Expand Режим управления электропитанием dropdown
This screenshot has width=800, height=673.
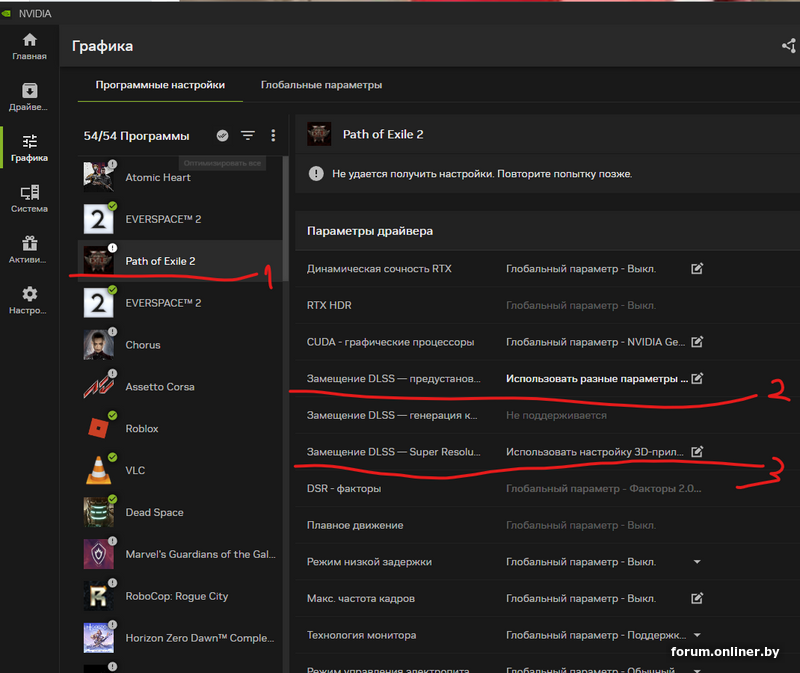coord(697,669)
